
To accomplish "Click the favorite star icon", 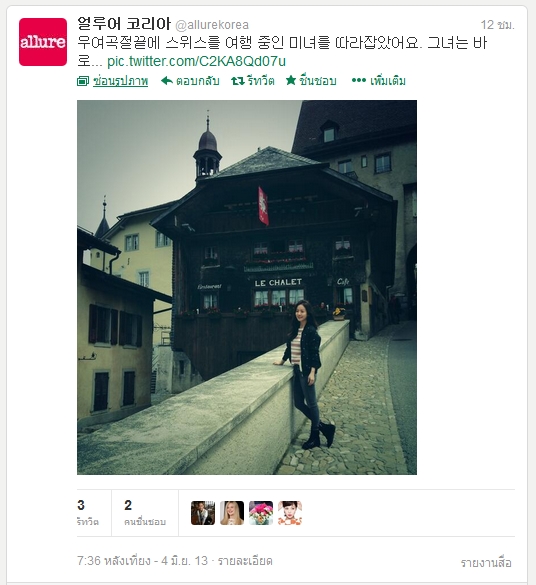I will tap(291, 80).
